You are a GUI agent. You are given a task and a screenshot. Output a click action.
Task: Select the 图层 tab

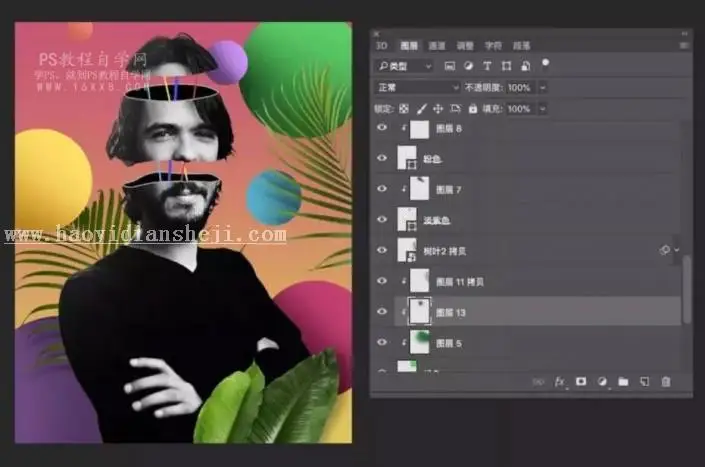pyautogui.click(x=409, y=45)
